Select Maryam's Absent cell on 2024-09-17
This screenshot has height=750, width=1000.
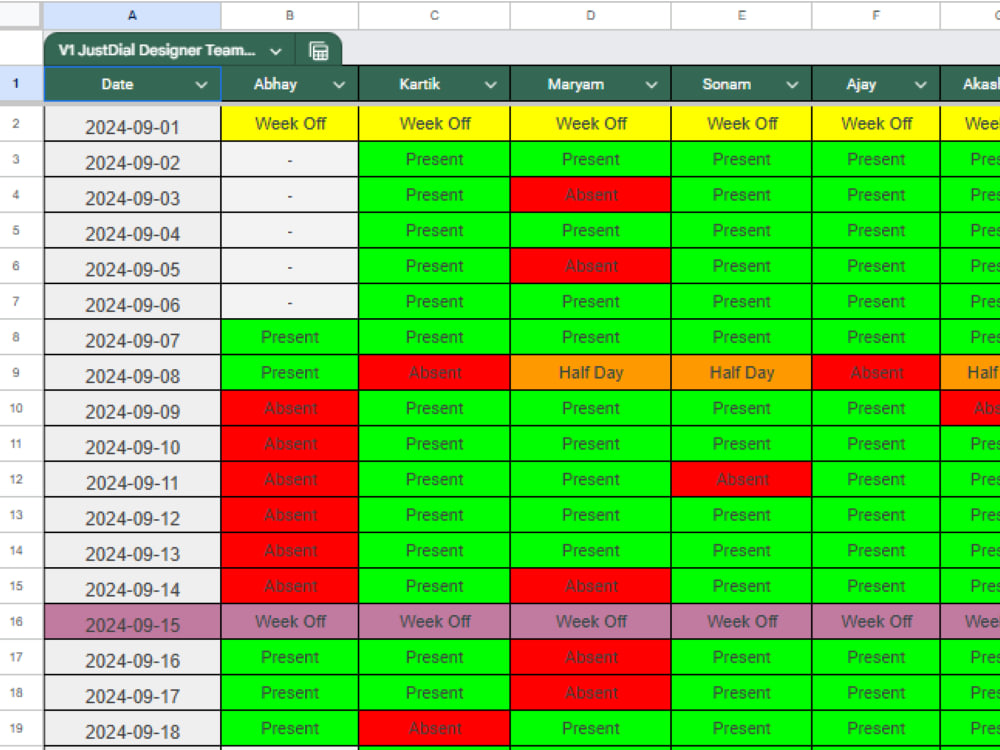[x=591, y=693]
